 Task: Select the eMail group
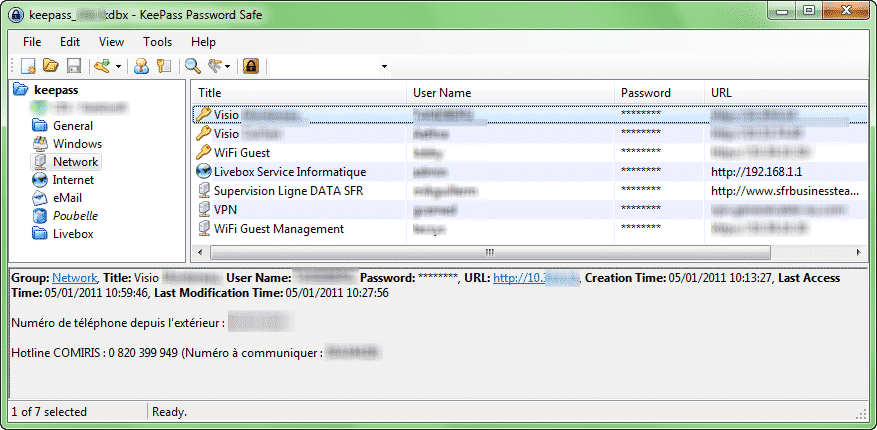(x=67, y=197)
